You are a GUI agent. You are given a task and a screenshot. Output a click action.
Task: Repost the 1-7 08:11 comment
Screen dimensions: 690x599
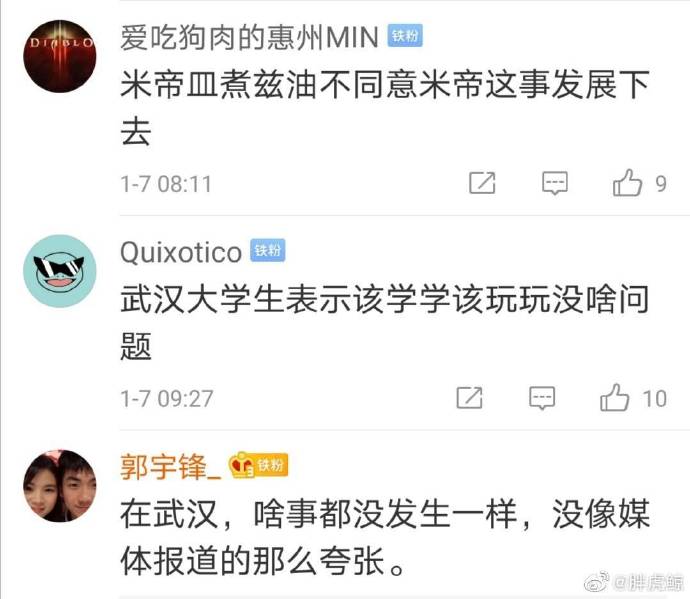pos(482,183)
